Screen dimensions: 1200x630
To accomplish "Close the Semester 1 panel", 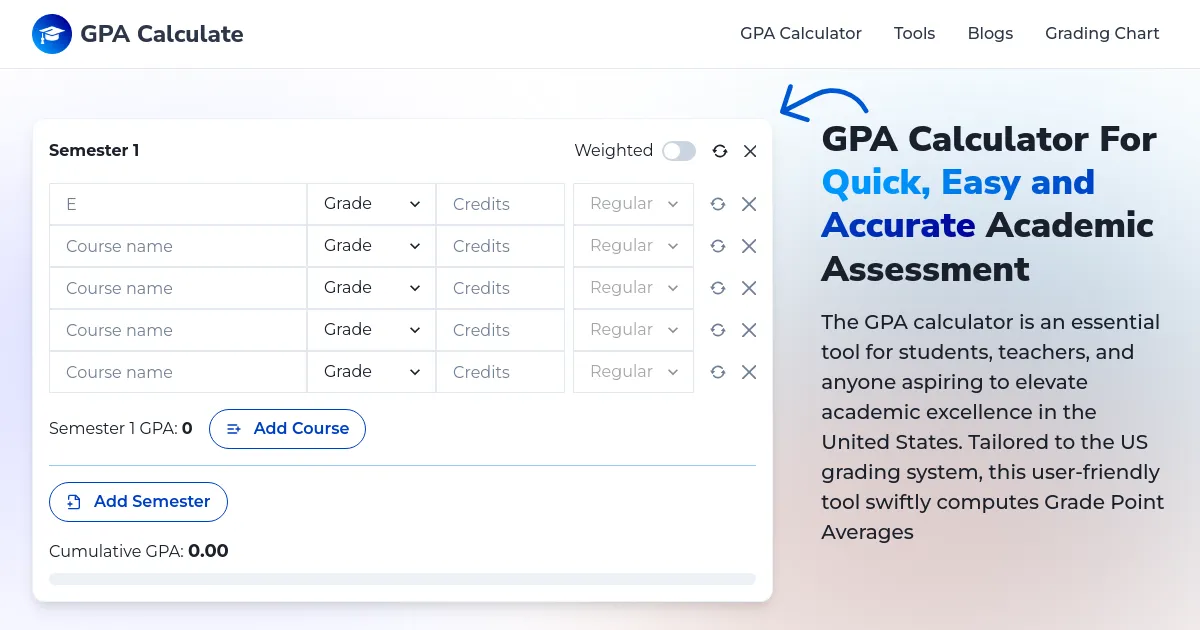I will (750, 151).
